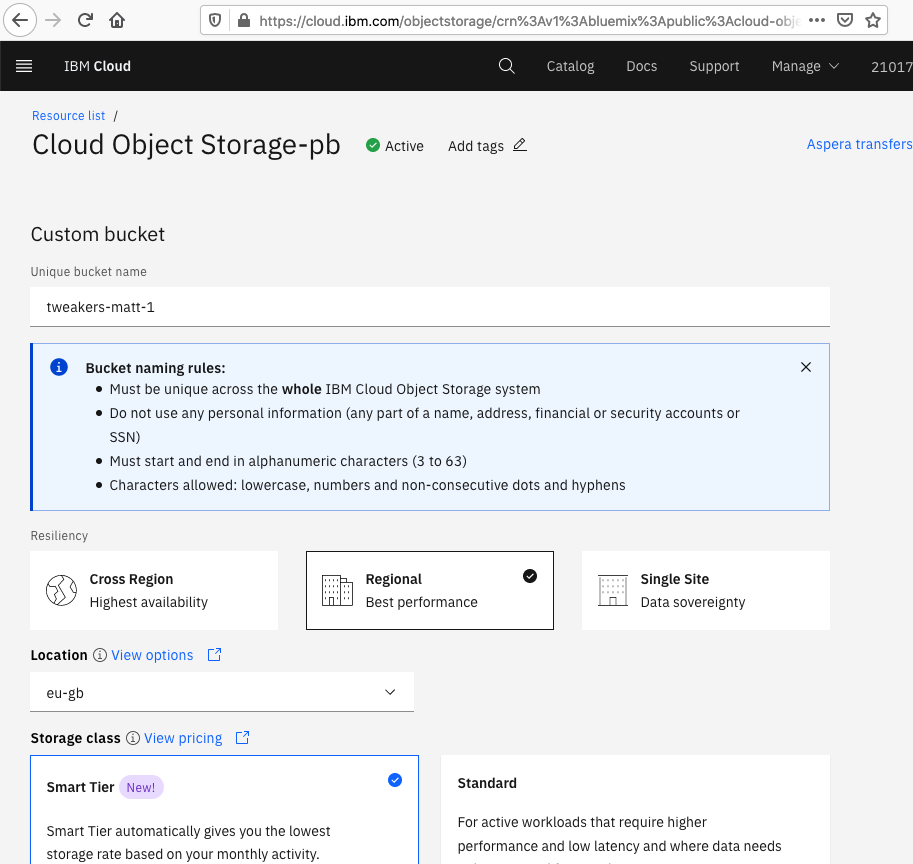Dismiss the Bucket naming rules notice

pos(805,367)
